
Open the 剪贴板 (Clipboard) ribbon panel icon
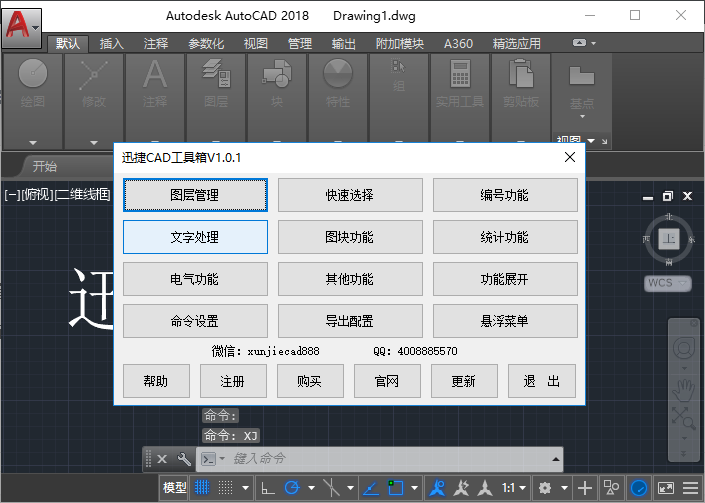(521, 73)
